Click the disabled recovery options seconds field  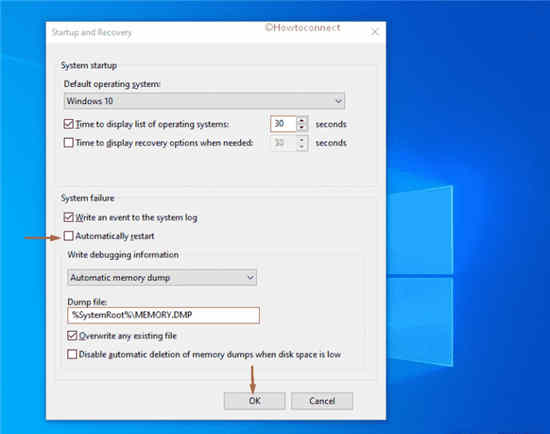pyautogui.click(x=283, y=143)
